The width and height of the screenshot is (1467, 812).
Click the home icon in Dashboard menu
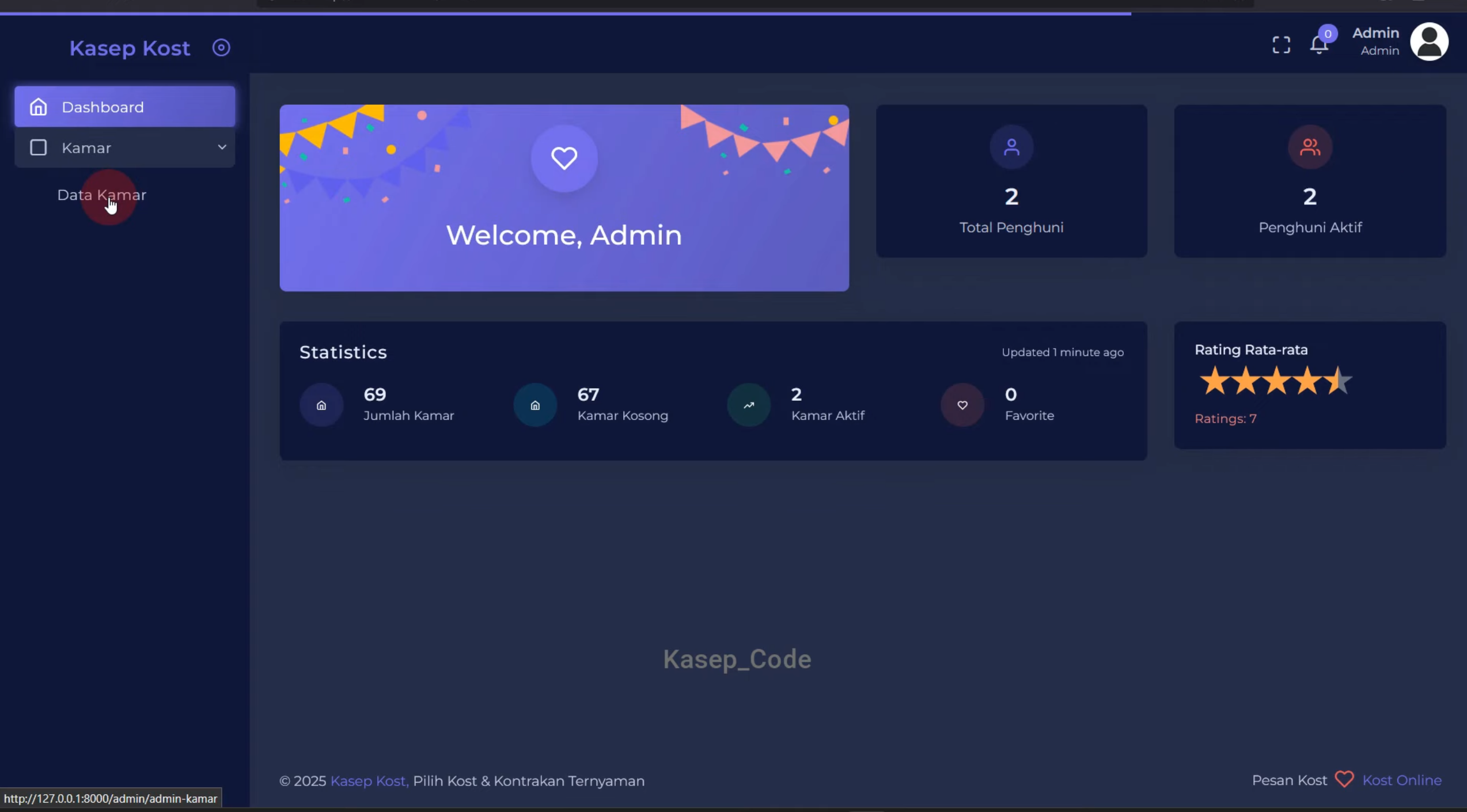point(38,107)
